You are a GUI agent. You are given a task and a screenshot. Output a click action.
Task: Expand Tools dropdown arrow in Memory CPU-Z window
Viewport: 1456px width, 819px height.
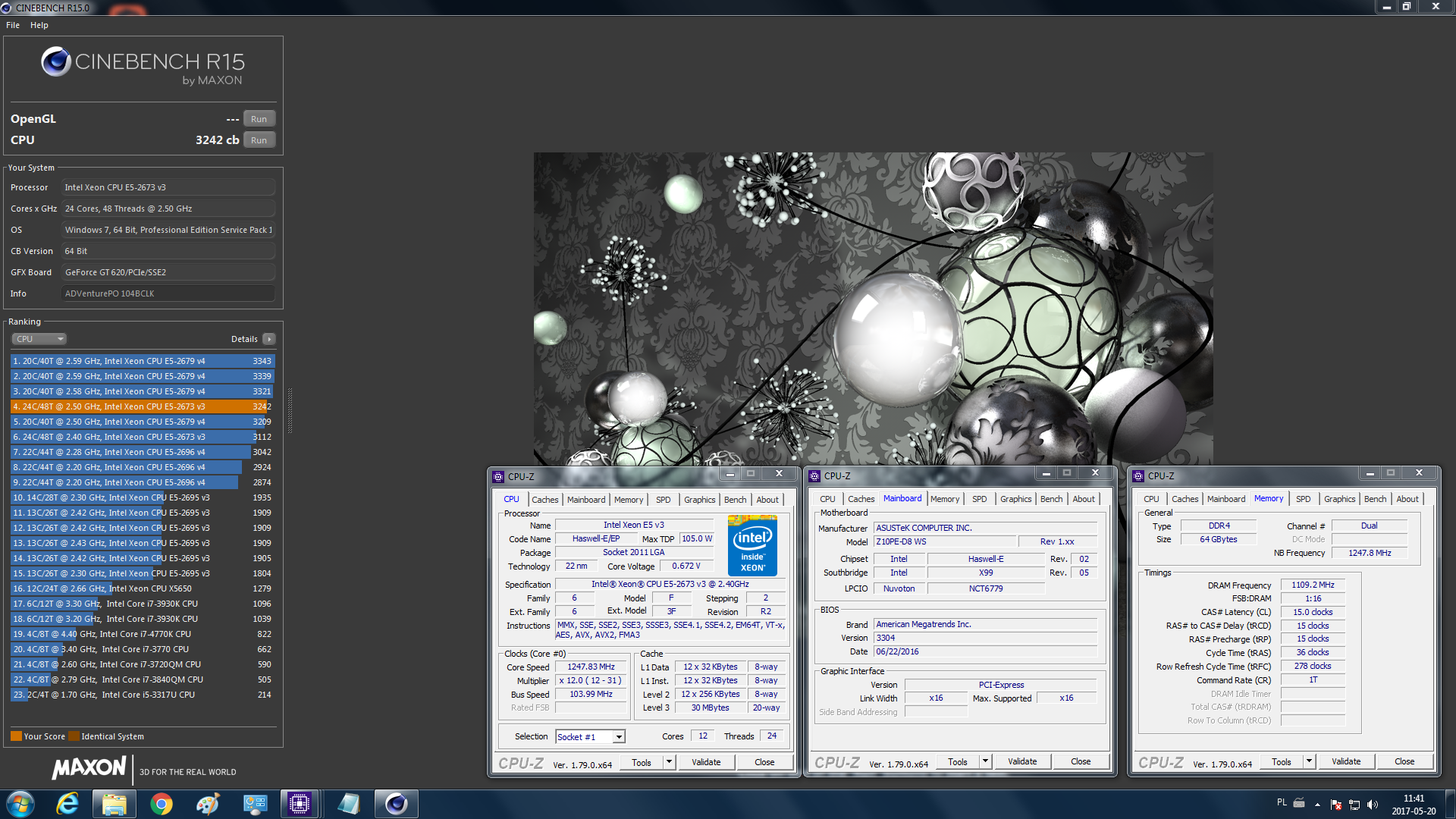click(x=1309, y=762)
